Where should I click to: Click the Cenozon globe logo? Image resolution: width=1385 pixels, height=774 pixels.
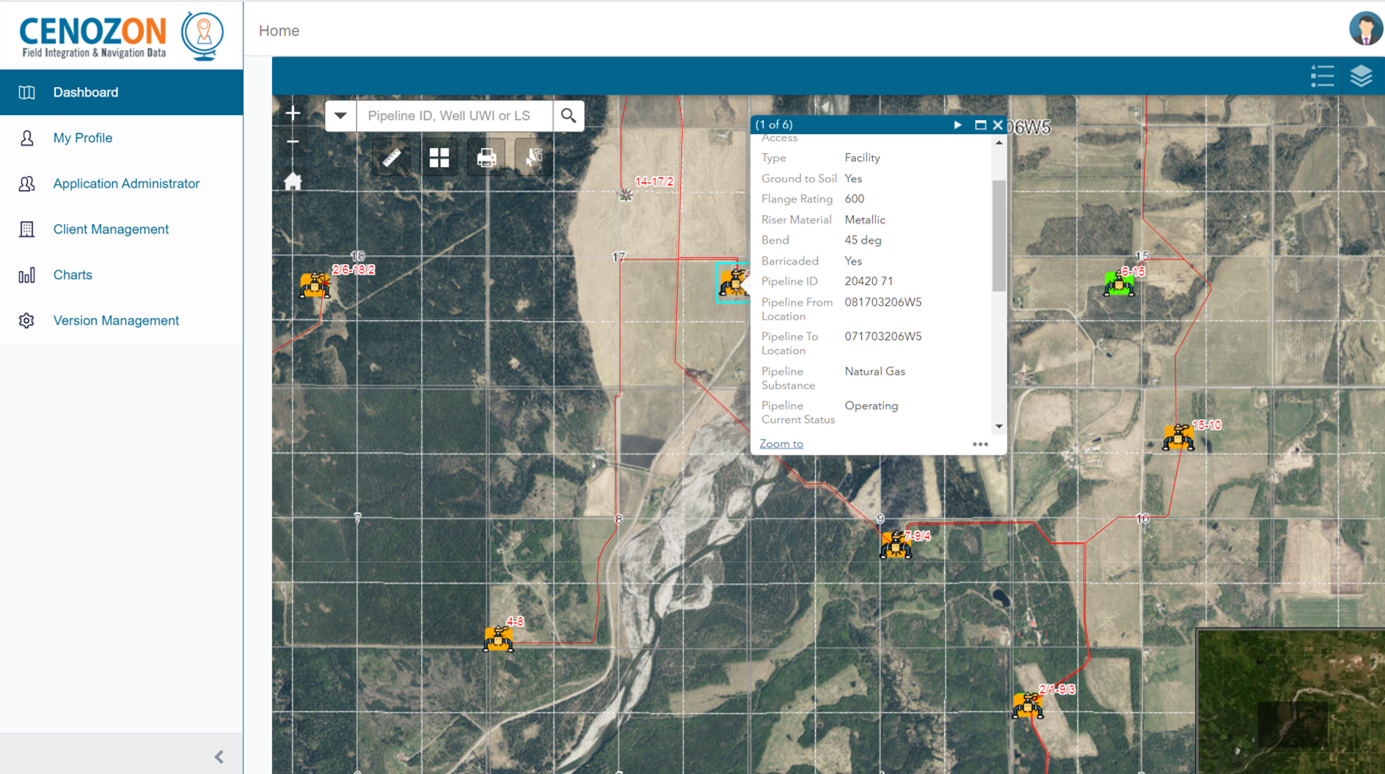(202, 35)
